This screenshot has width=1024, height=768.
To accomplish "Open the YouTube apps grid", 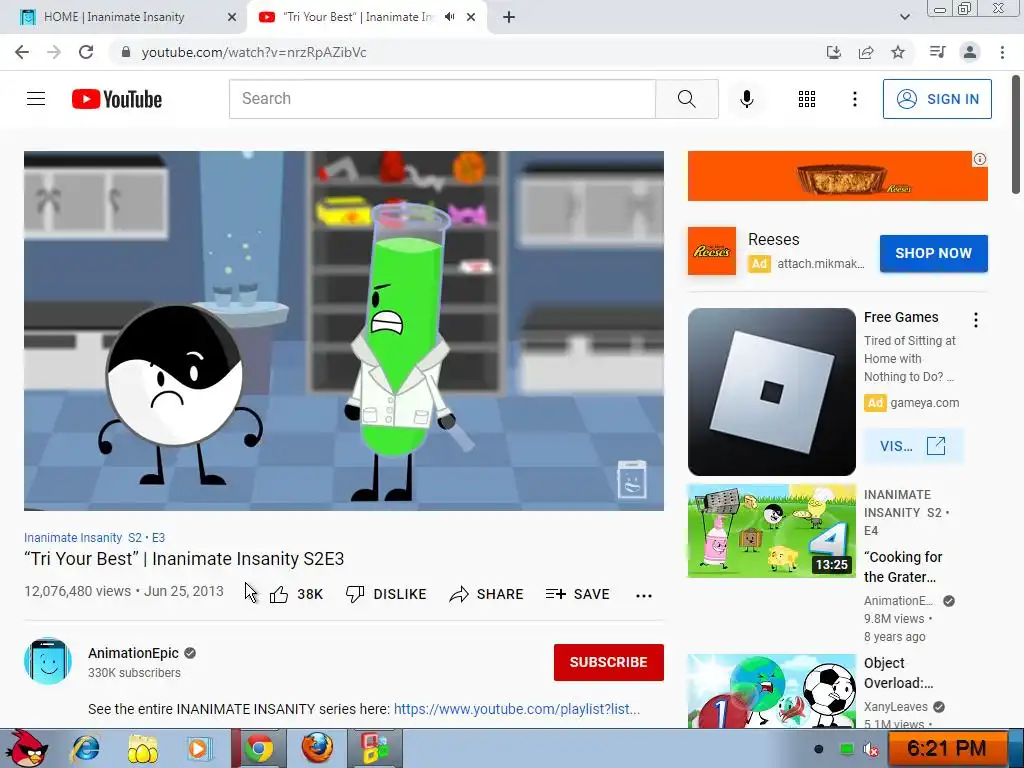I will point(807,99).
